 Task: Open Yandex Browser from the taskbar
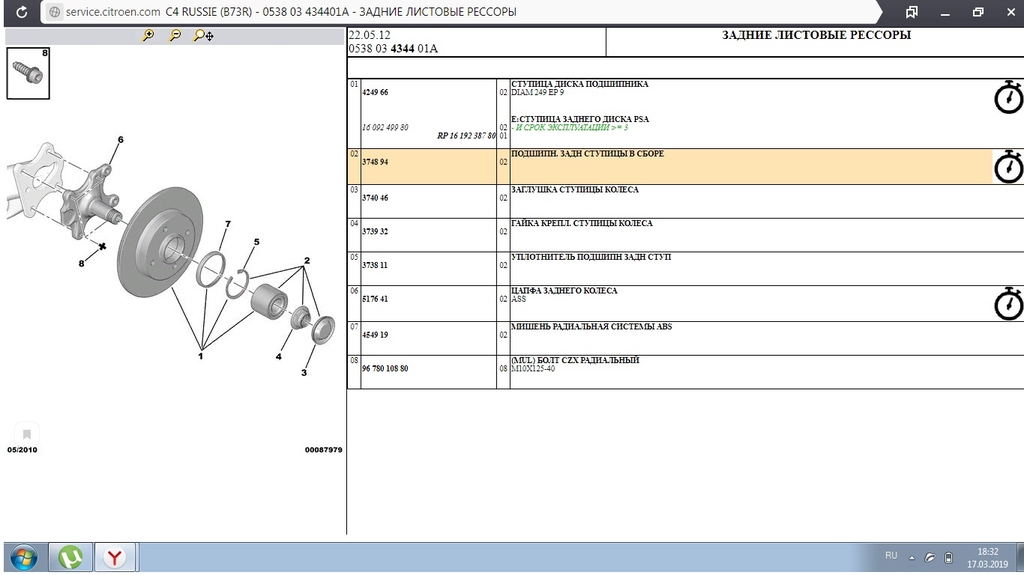(115, 558)
